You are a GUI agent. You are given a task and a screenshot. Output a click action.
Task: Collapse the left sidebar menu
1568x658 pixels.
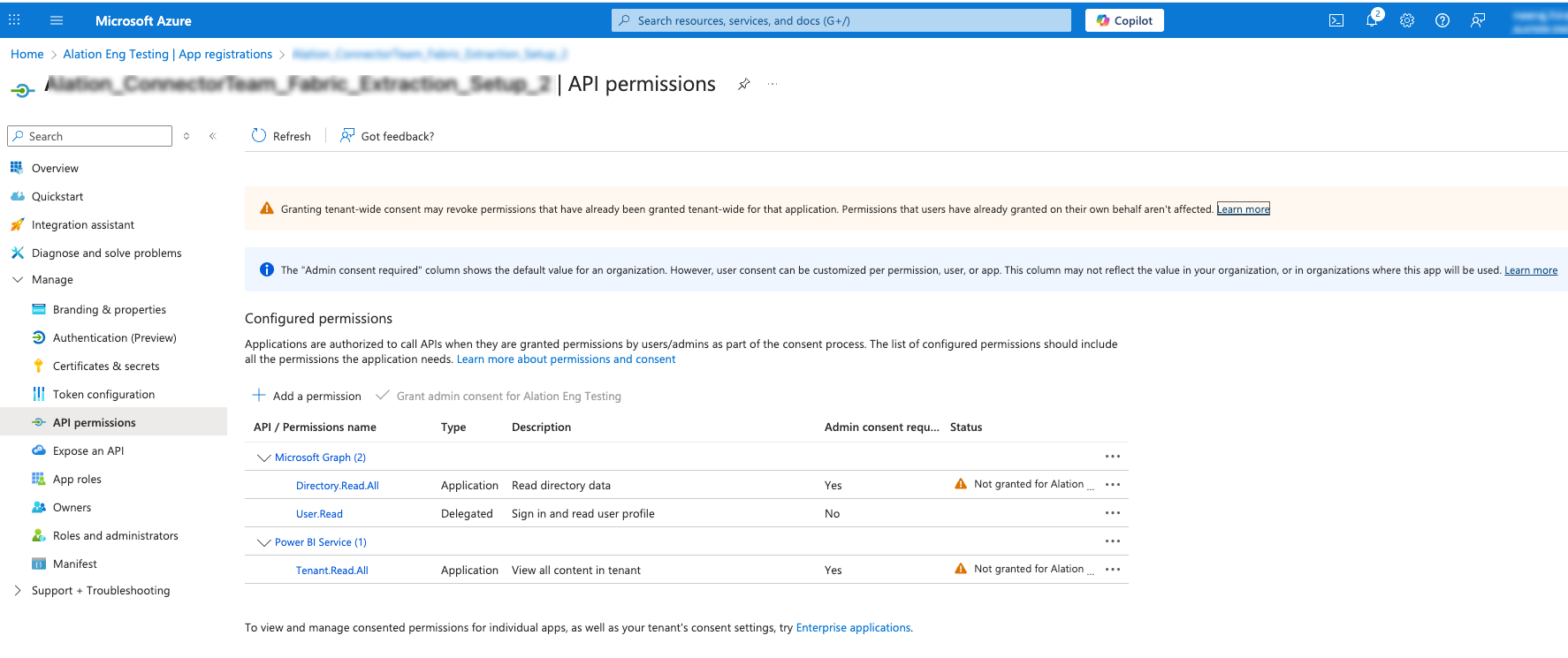212,136
